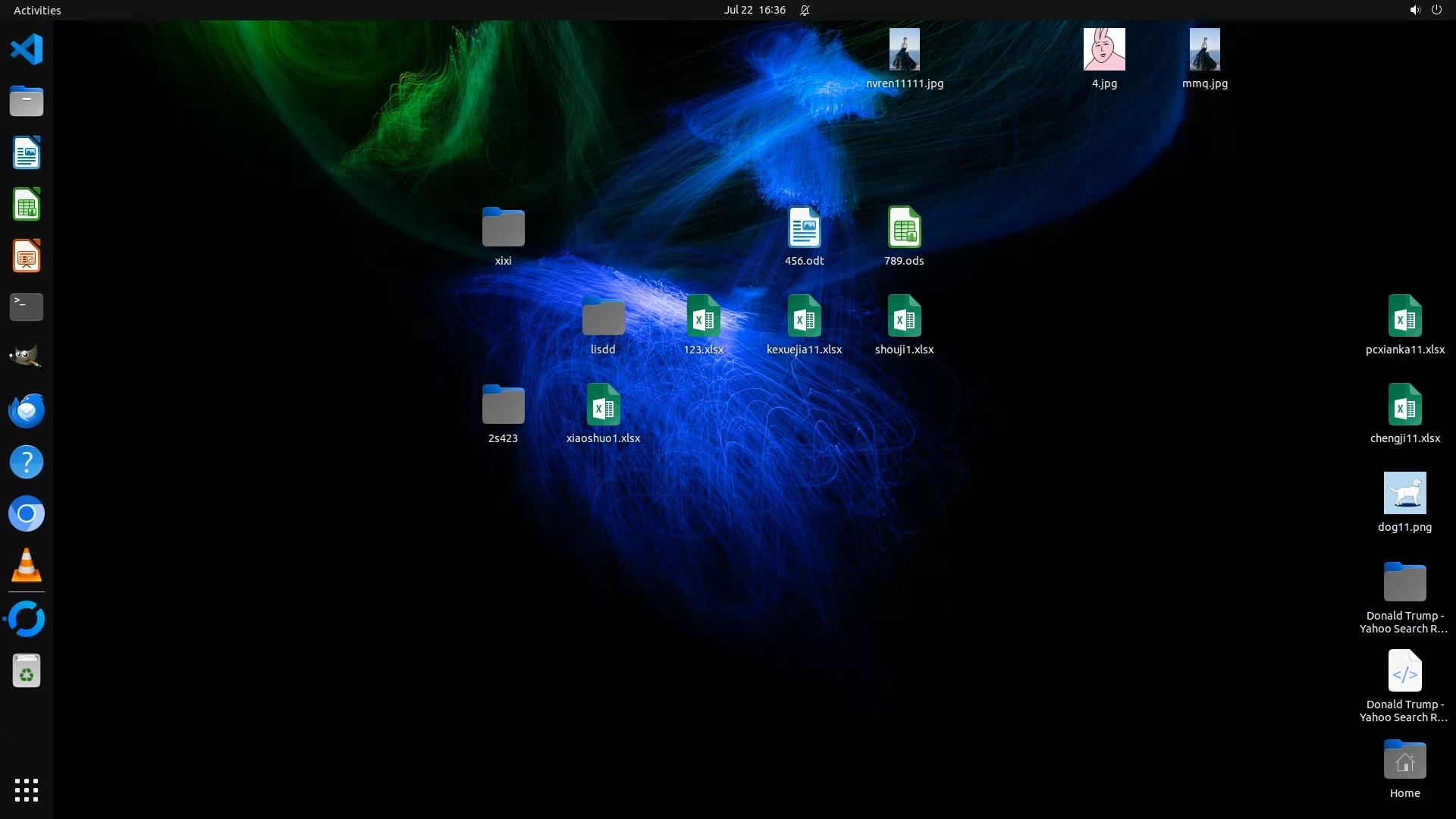Screen dimensions: 1456x819
Task: Open VLC media player icon
Action: tap(27, 566)
